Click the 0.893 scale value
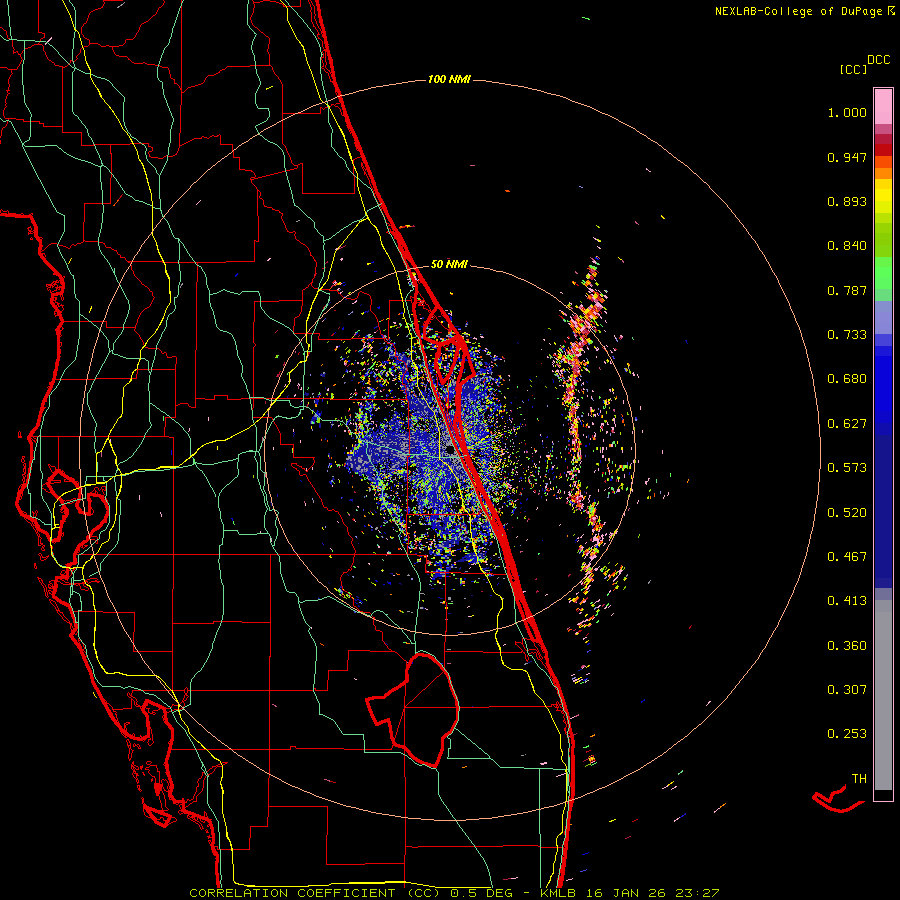This screenshot has height=900, width=900. (847, 201)
